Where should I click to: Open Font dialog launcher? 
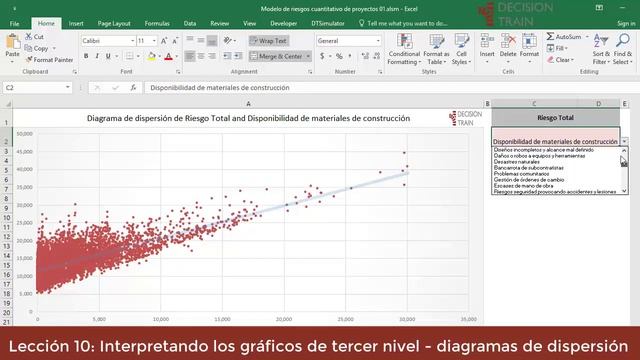(178, 72)
